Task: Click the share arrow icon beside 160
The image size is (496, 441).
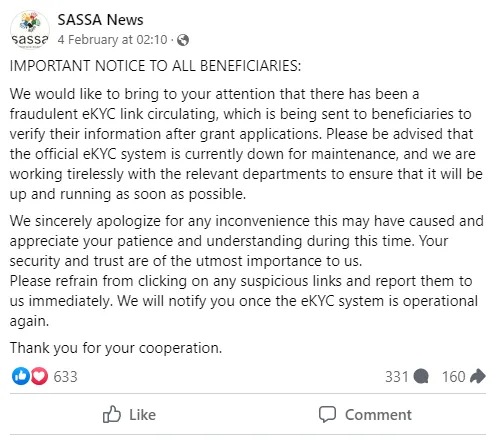Action: (x=478, y=376)
